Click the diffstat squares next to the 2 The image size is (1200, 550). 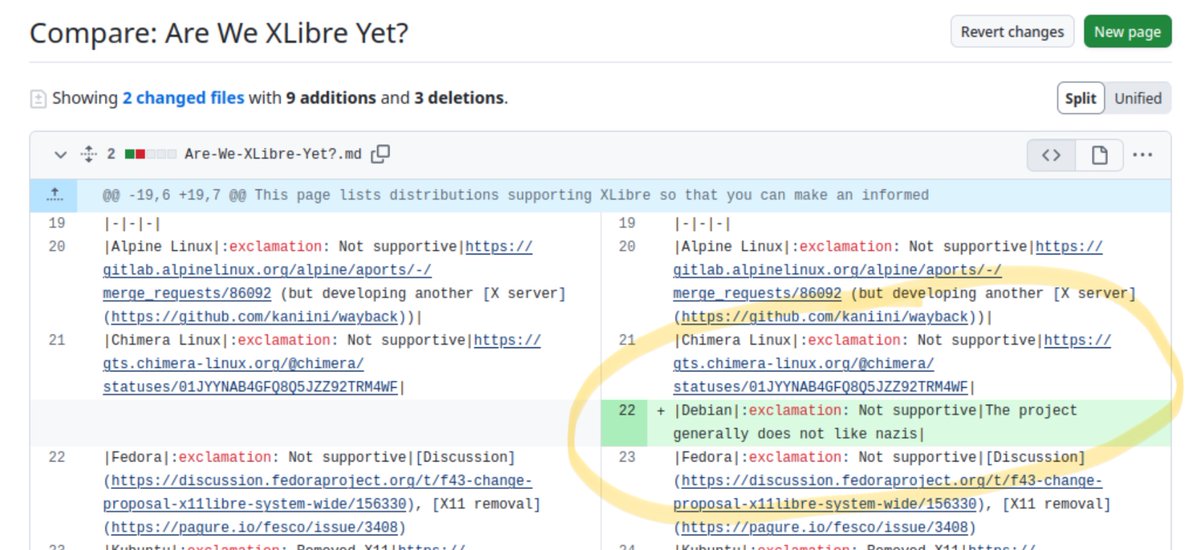click(x=151, y=155)
